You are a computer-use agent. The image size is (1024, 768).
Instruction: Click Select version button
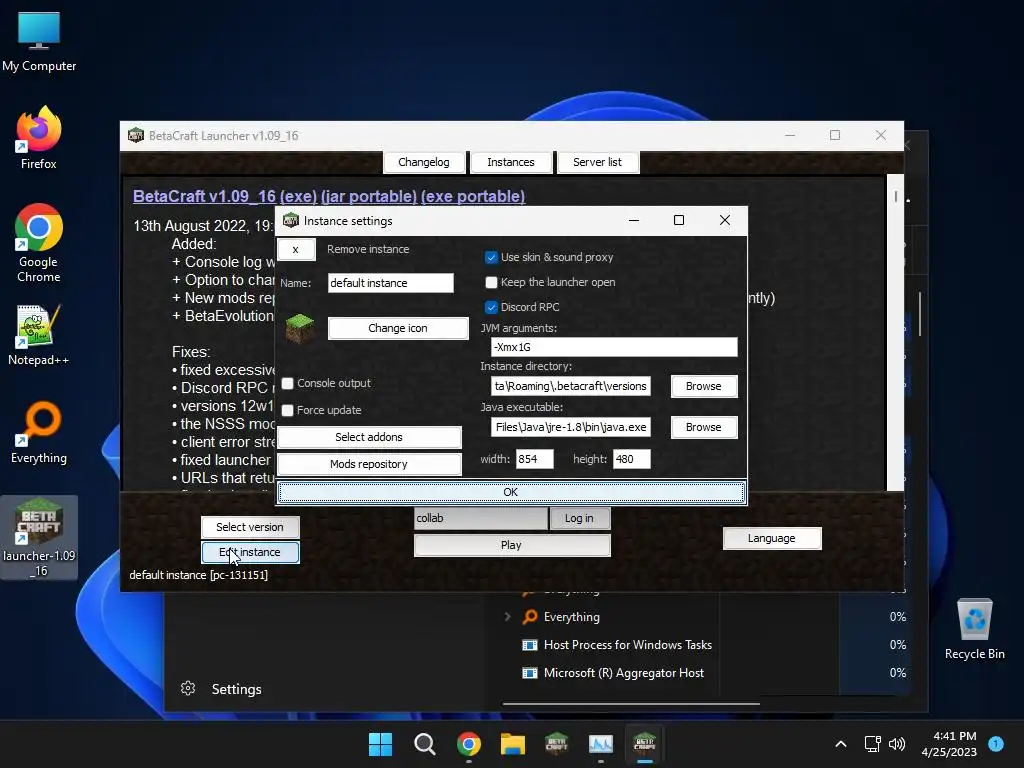250,527
